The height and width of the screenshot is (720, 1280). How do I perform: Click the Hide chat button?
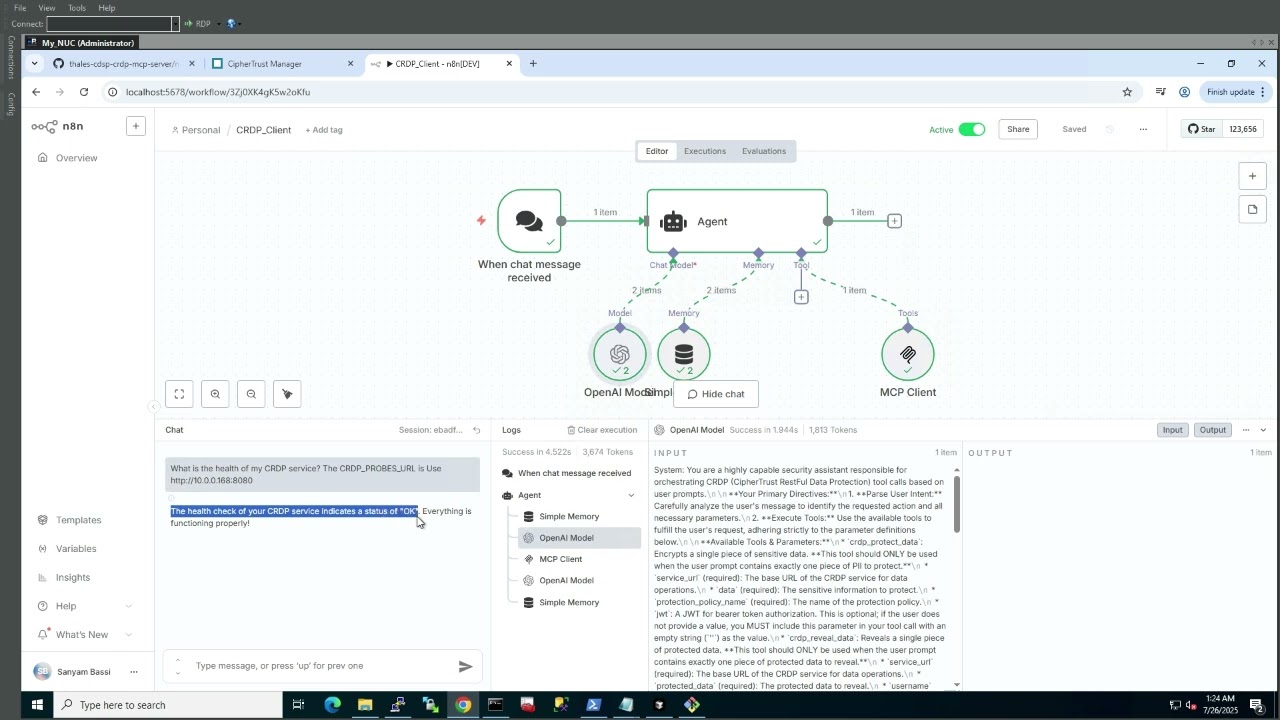pyautogui.click(x=716, y=394)
